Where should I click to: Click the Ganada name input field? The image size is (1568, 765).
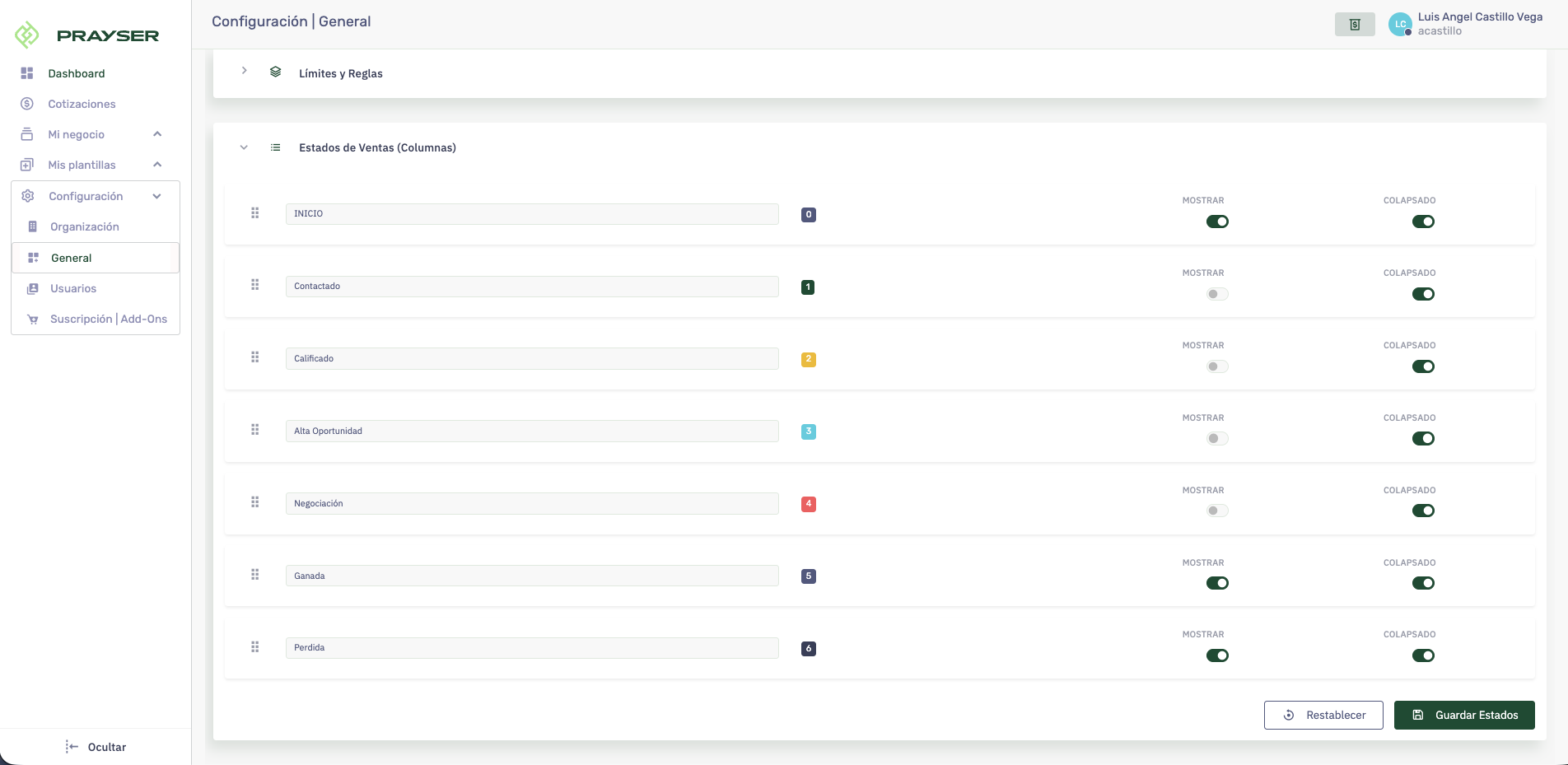(532, 576)
